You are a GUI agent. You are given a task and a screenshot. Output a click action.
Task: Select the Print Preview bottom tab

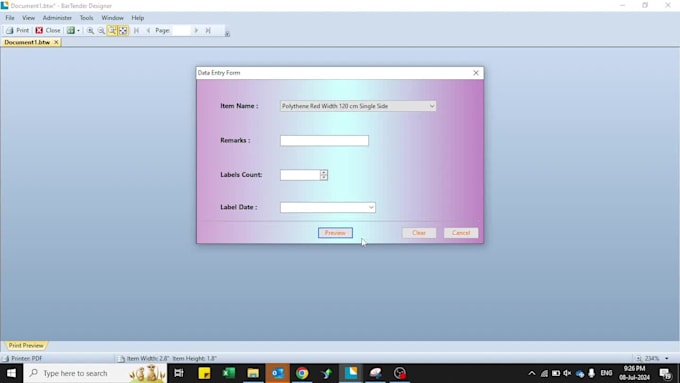[26, 345]
